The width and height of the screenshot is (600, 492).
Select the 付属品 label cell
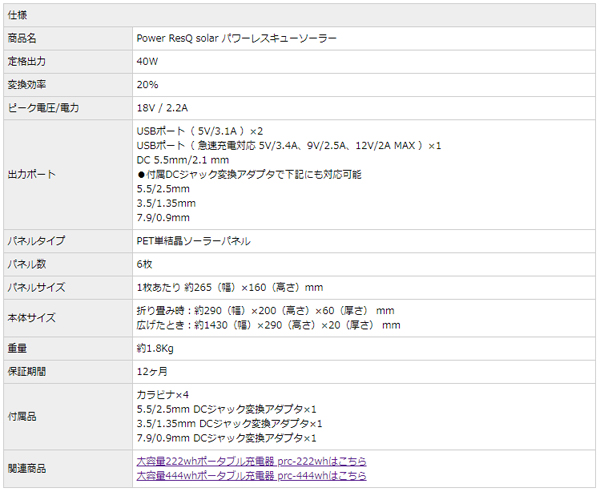[68, 417]
